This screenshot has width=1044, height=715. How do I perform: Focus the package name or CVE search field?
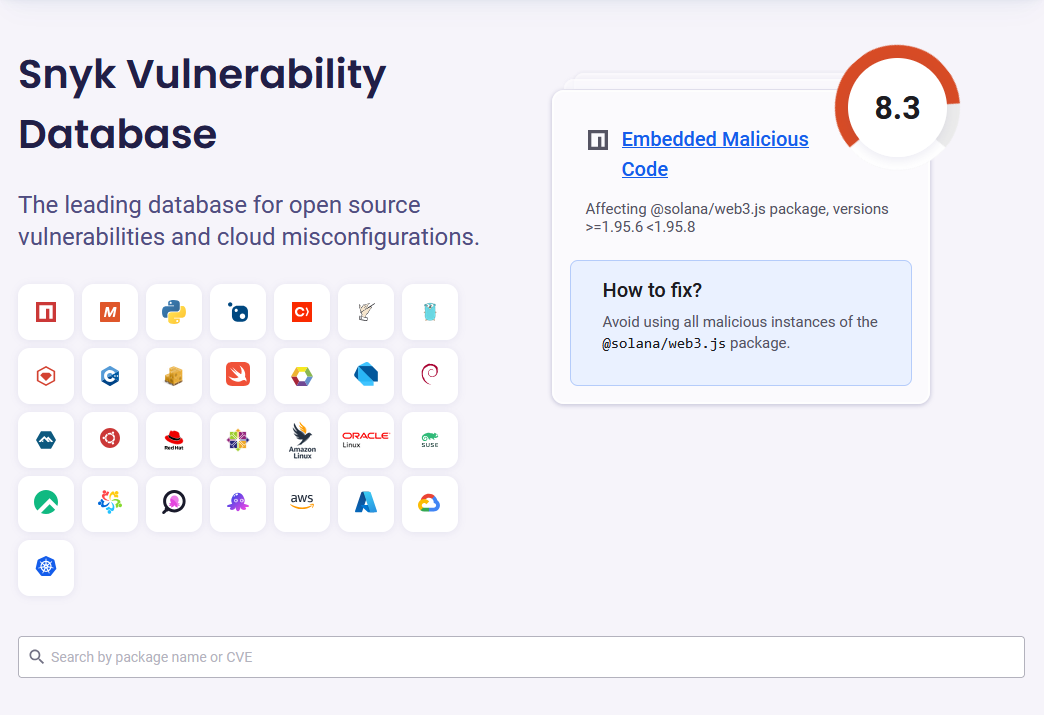click(x=521, y=657)
